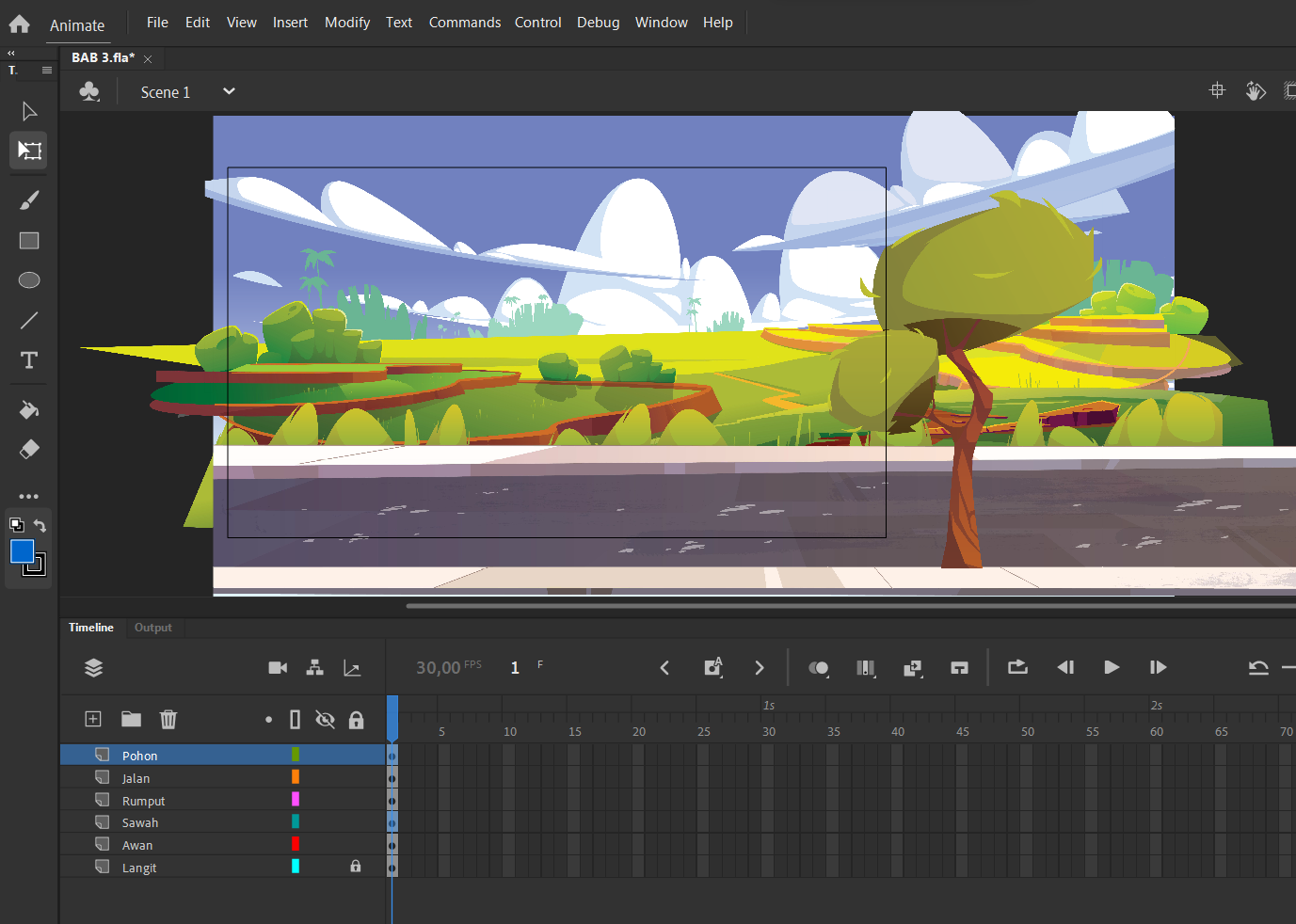Open the Window menu
The image size is (1296, 924).
[x=662, y=23]
